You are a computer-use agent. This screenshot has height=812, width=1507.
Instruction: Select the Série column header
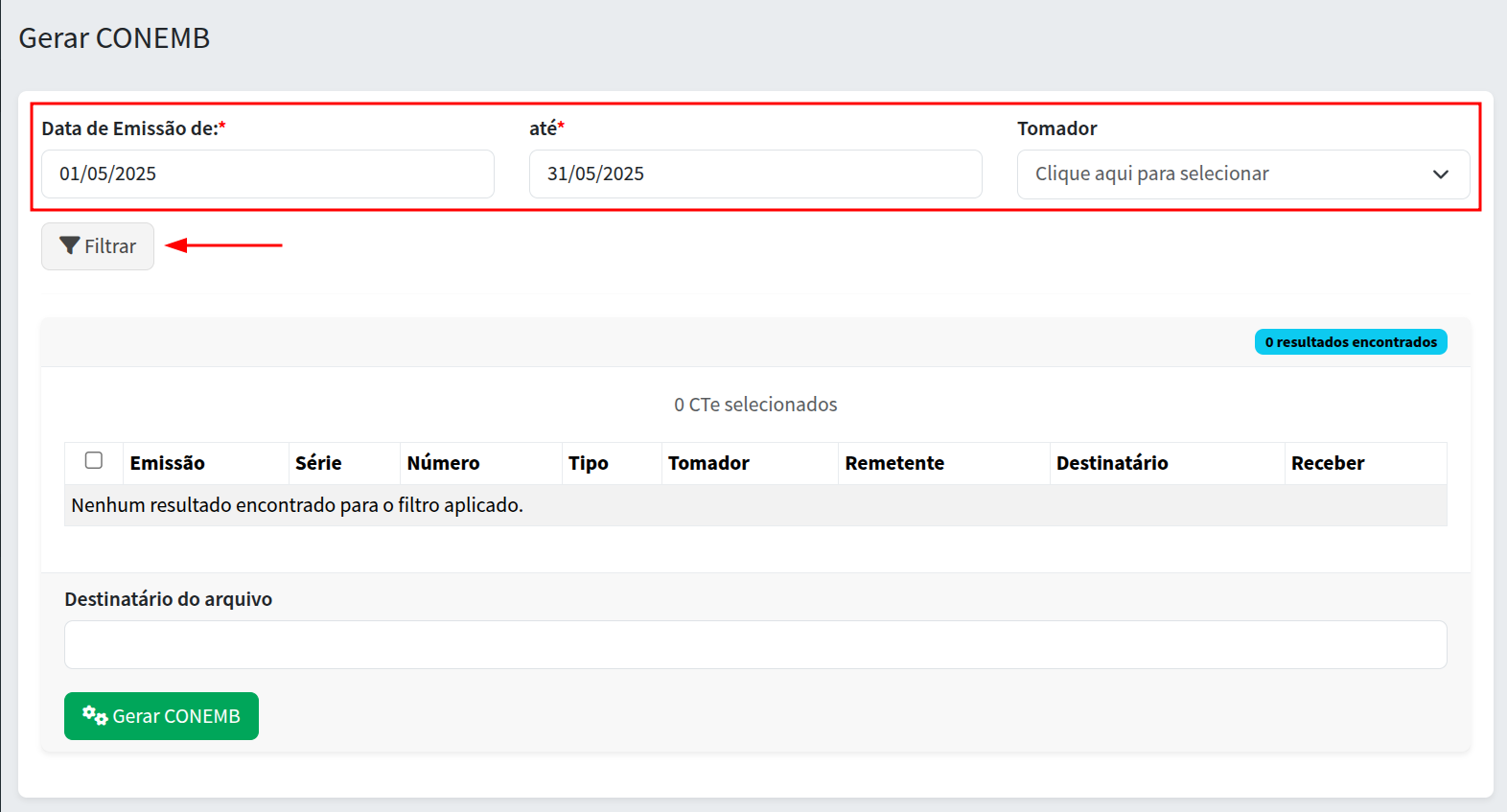[318, 463]
